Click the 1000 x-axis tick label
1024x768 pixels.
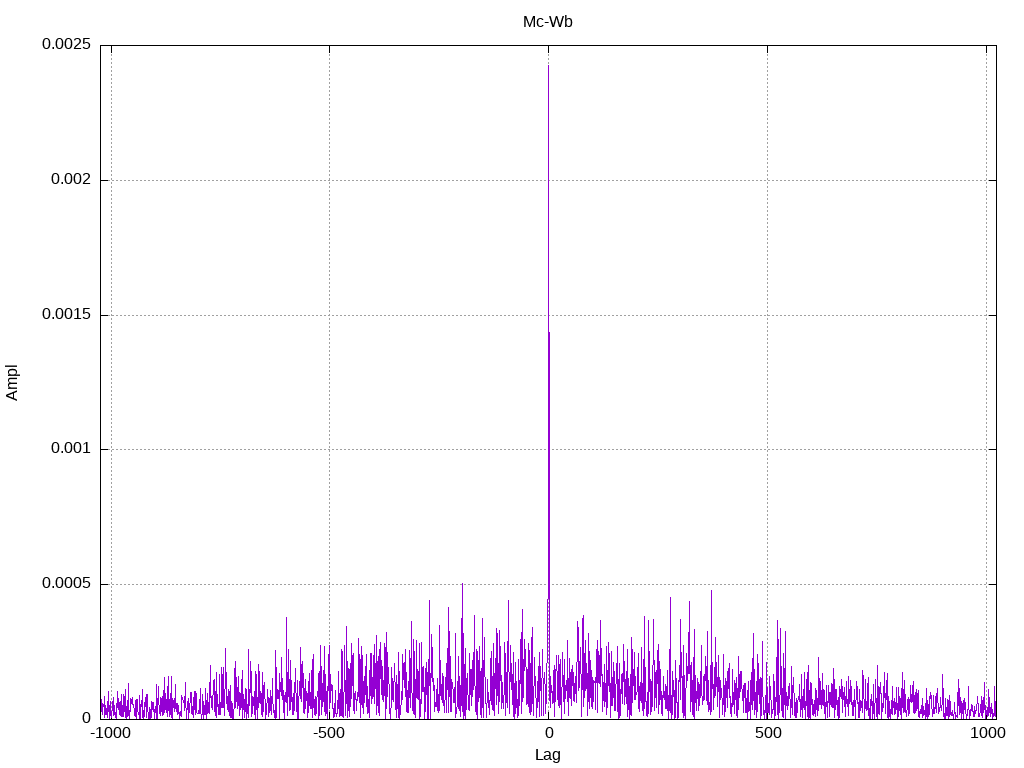[x=987, y=733]
